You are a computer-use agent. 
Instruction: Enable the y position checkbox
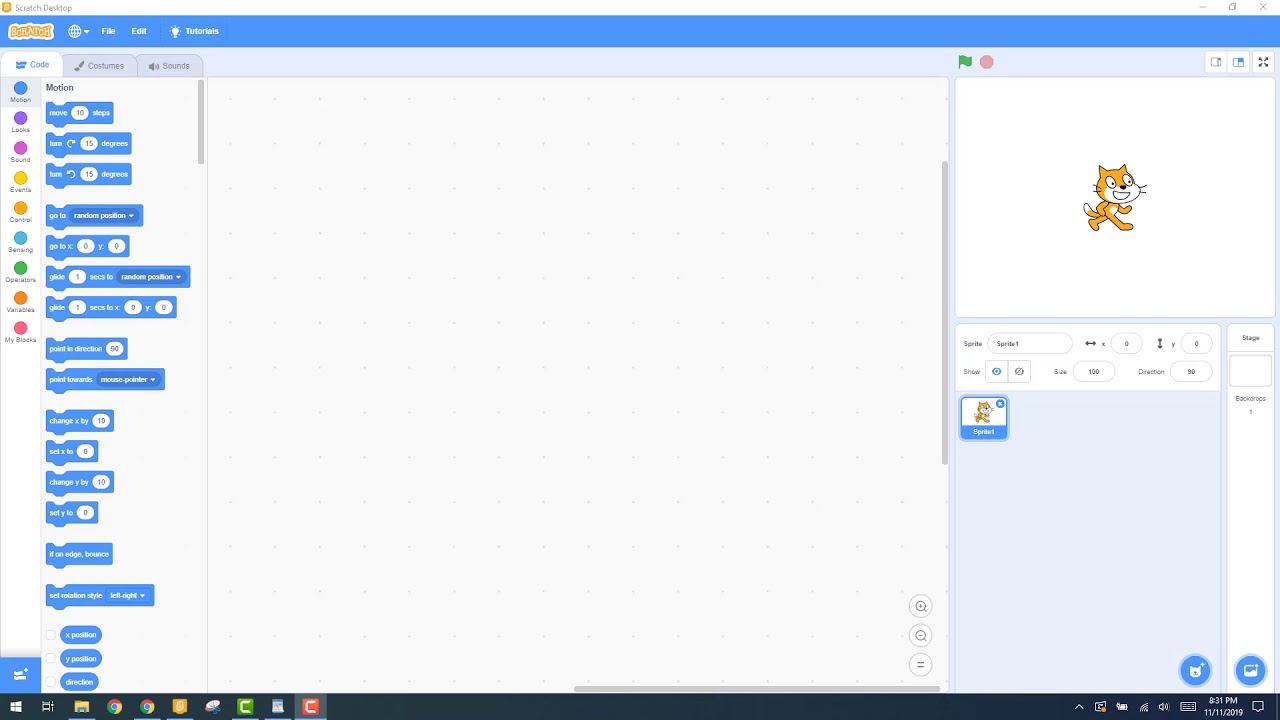[x=51, y=659]
